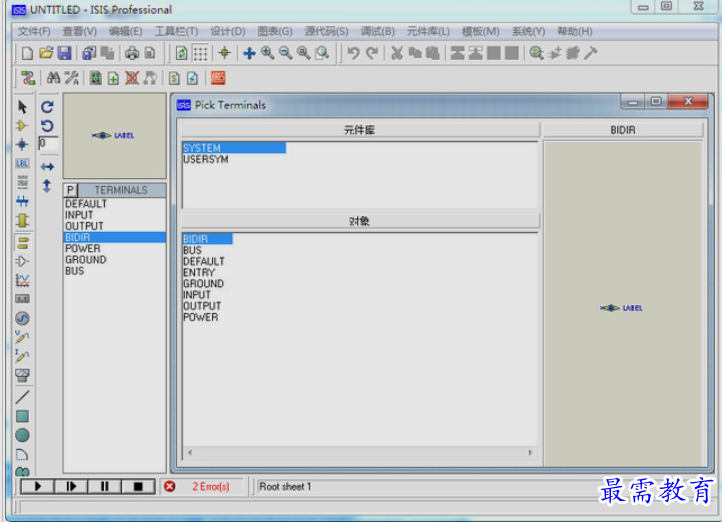
Task: Click the Rotate Clockwise icon
Action: coord(47,107)
